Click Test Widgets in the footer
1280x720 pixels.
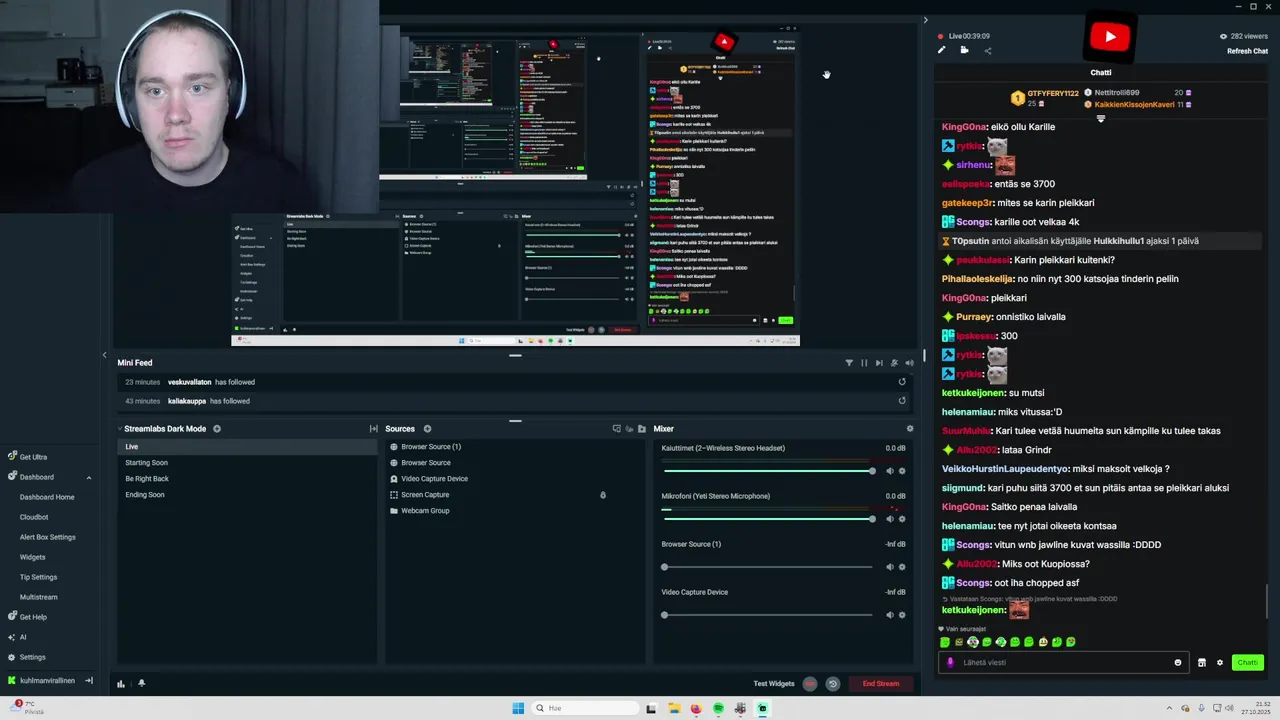pos(774,684)
